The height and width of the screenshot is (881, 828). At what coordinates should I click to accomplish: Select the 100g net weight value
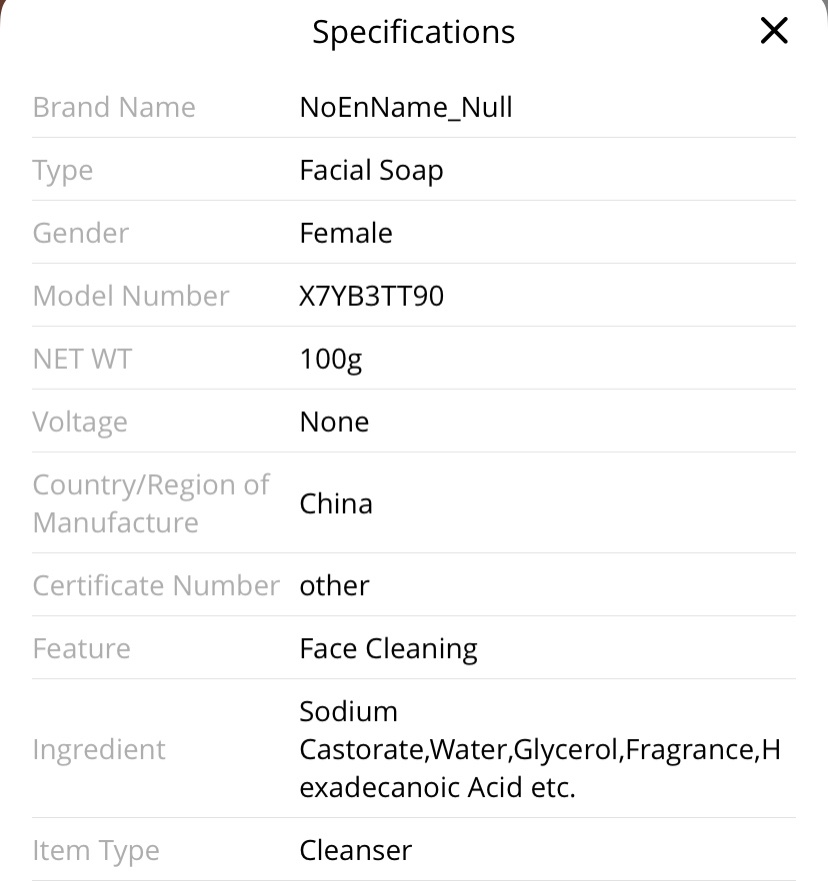coord(331,360)
